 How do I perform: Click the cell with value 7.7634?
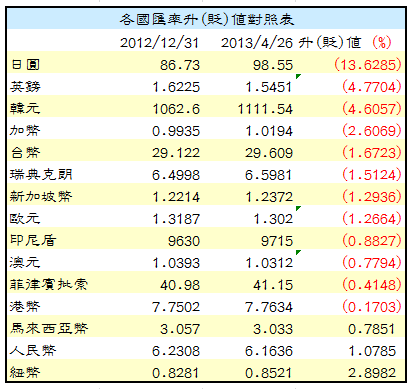tap(269, 307)
